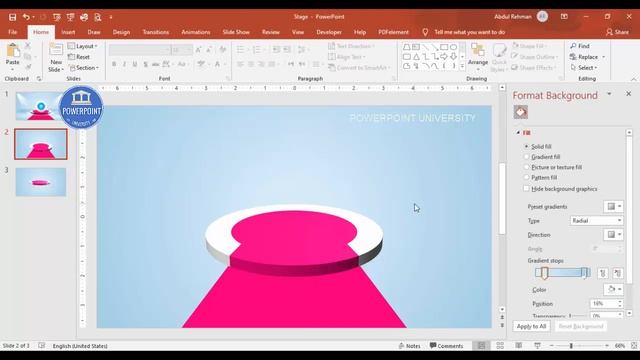The width and height of the screenshot is (640, 360).
Task: Click English (United States) language status
Action: (x=80, y=346)
